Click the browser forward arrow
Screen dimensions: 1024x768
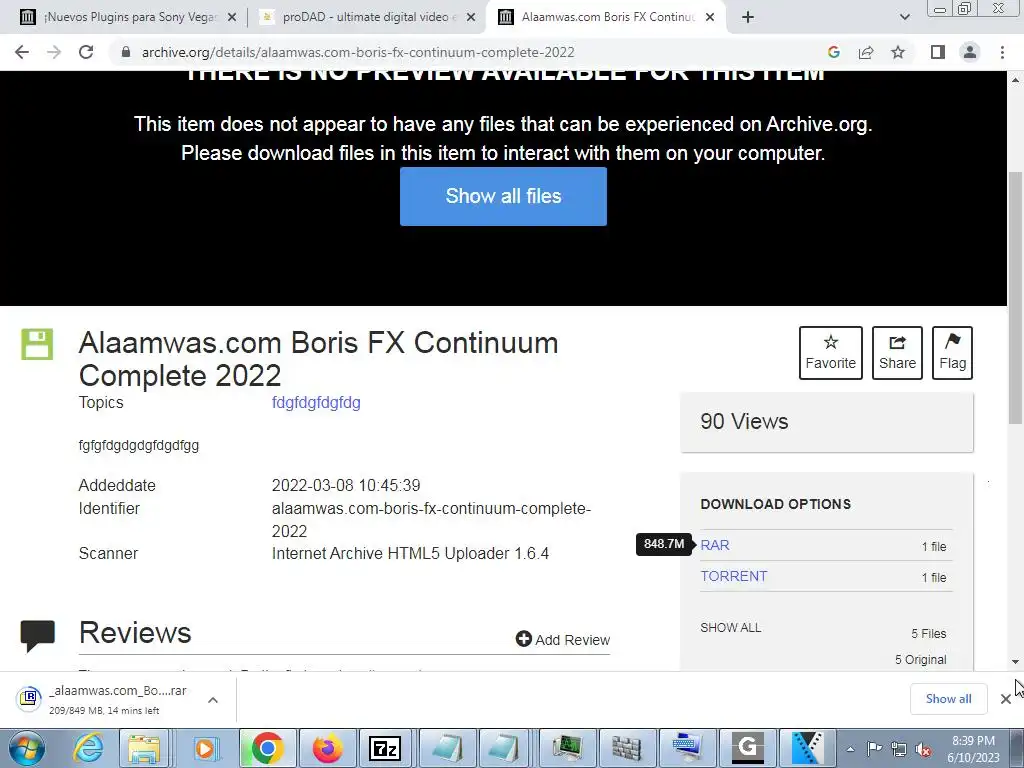click(x=54, y=52)
